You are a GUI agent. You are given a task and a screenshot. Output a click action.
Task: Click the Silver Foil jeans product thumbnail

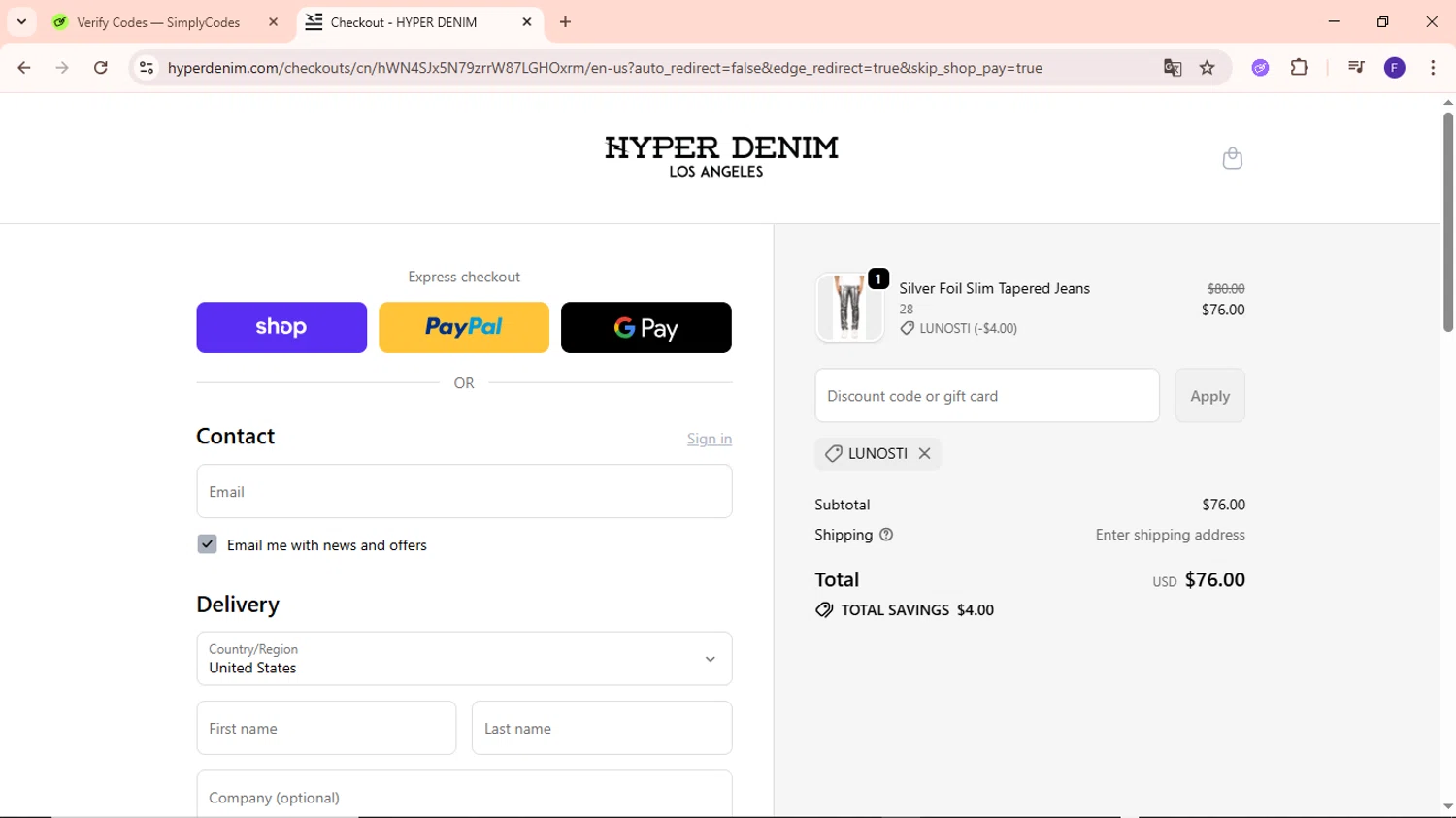pyautogui.click(x=849, y=307)
